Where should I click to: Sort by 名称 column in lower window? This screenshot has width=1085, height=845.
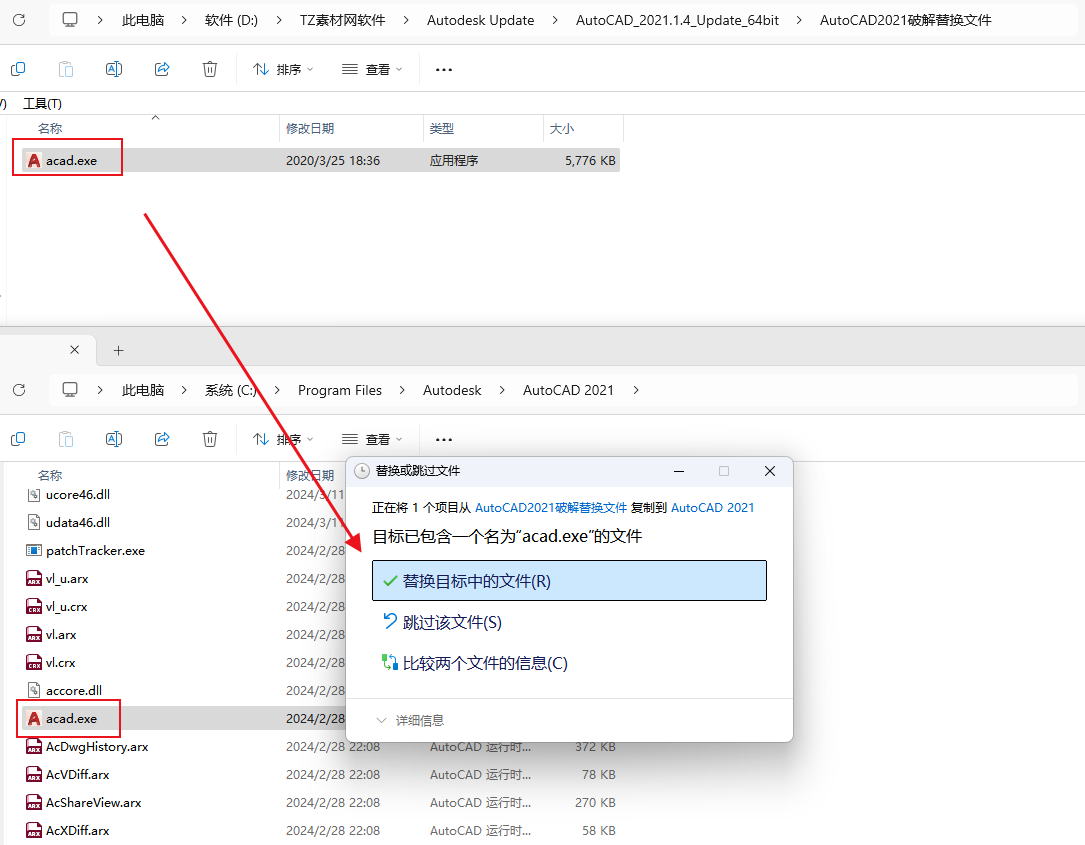pos(50,475)
